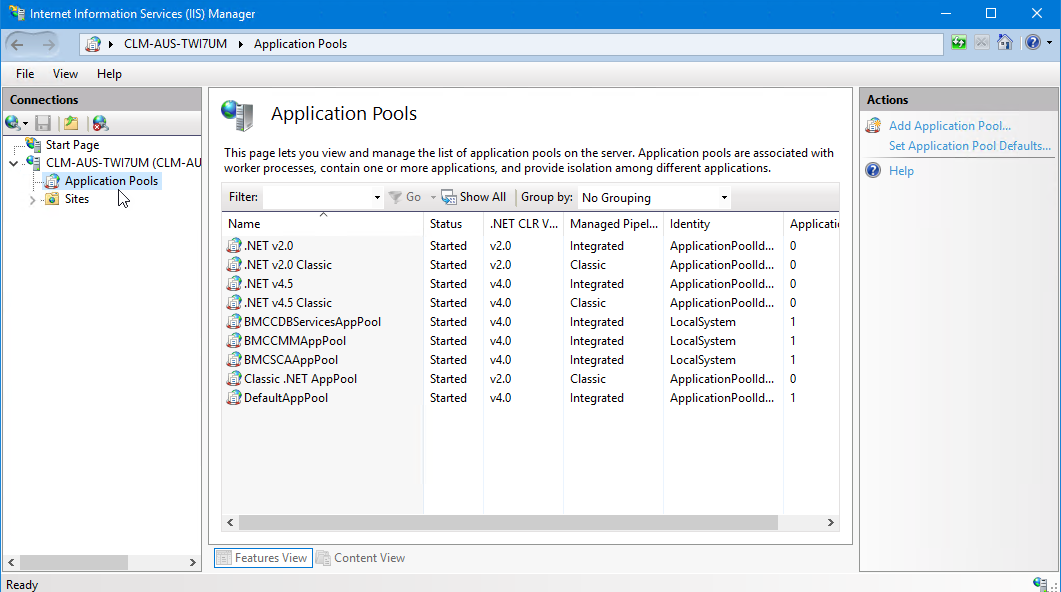The width and height of the screenshot is (1061, 592).
Task: Sort by the Managed Pipeline column header
Action: (x=613, y=224)
